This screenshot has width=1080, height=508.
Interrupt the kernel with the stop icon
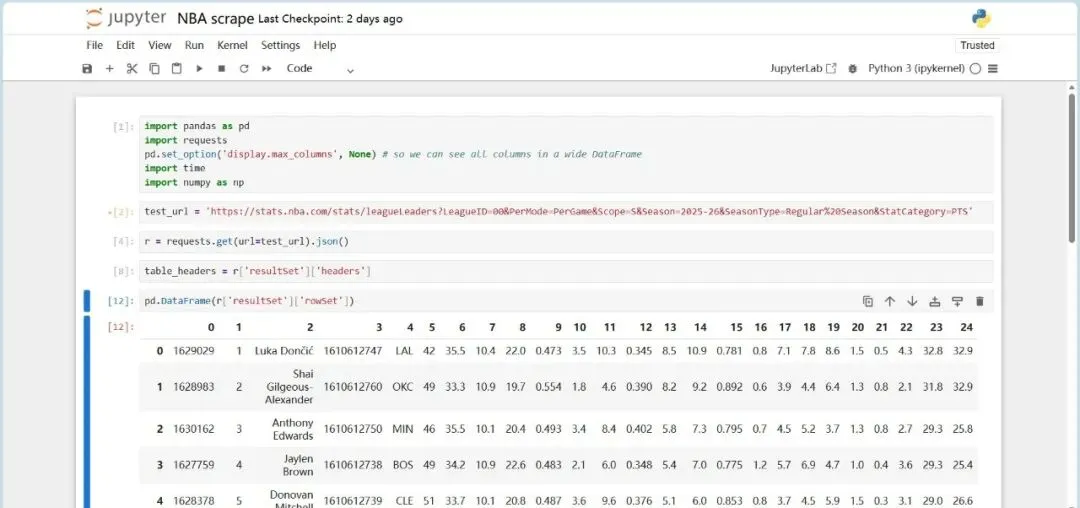[221, 68]
